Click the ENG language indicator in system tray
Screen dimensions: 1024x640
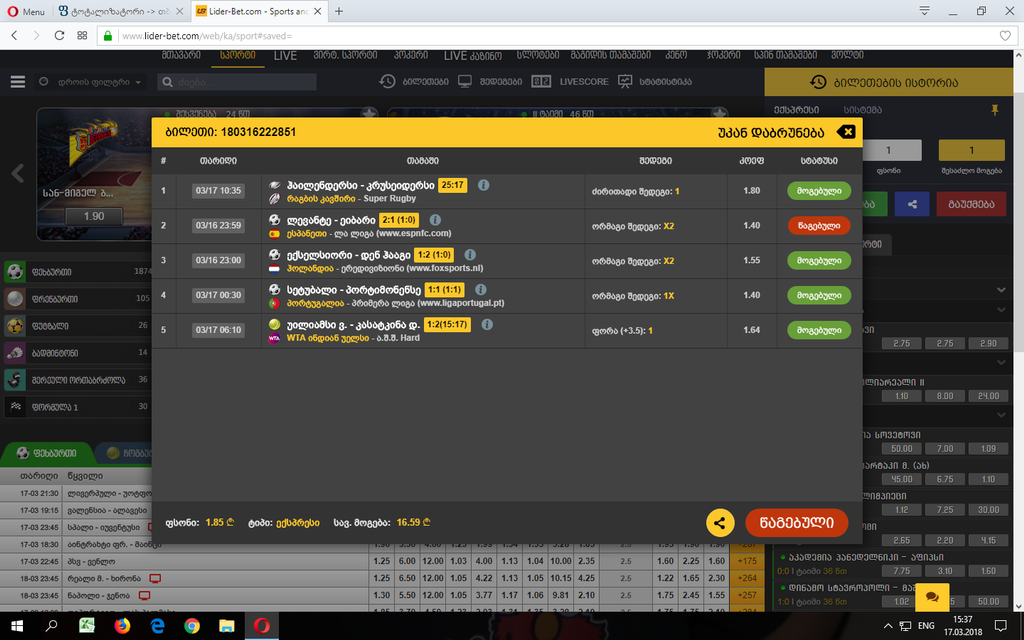pos(926,626)
